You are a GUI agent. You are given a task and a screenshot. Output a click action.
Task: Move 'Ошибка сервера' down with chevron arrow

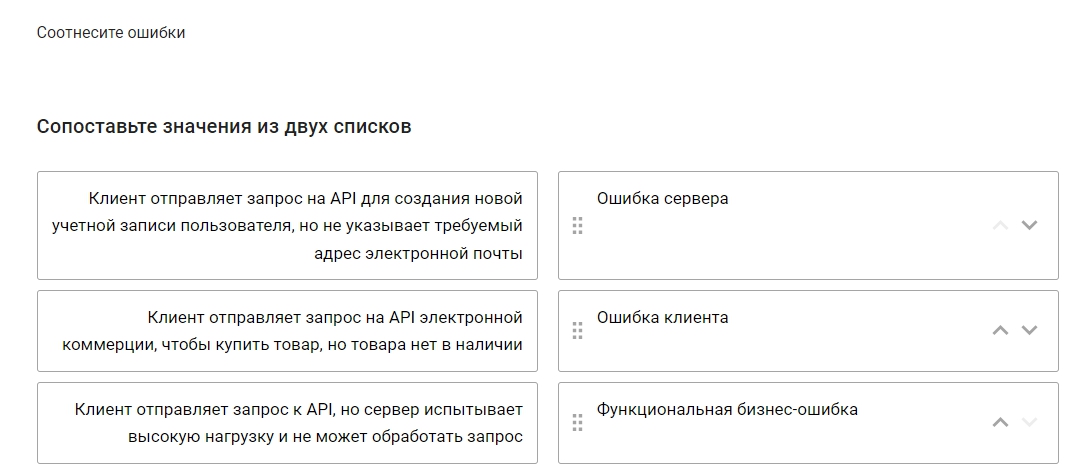pos(1029,225)
